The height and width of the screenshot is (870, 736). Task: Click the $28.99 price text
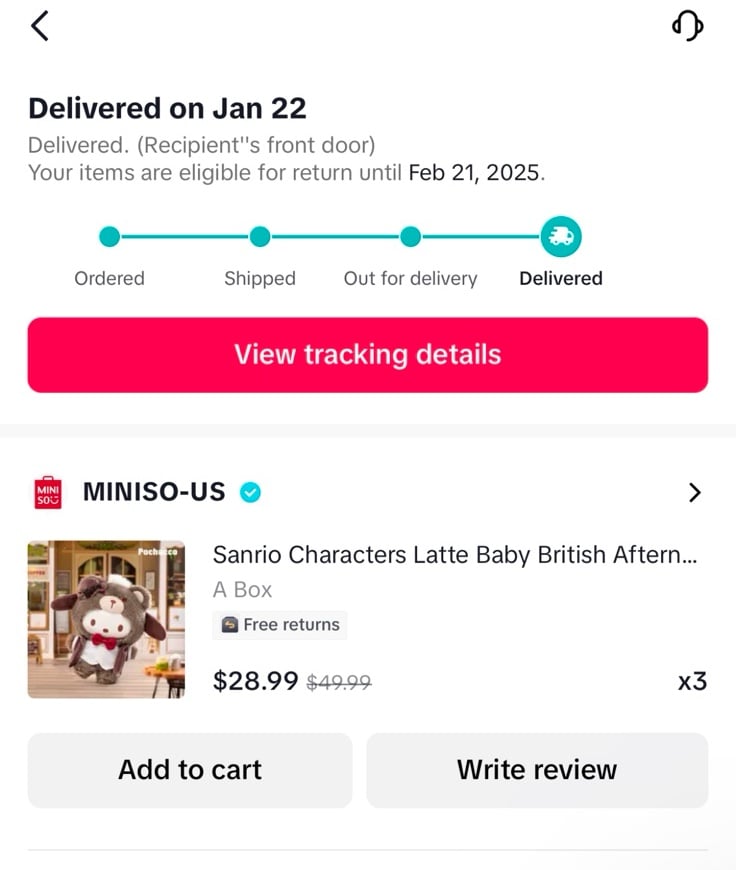[255, 681]
